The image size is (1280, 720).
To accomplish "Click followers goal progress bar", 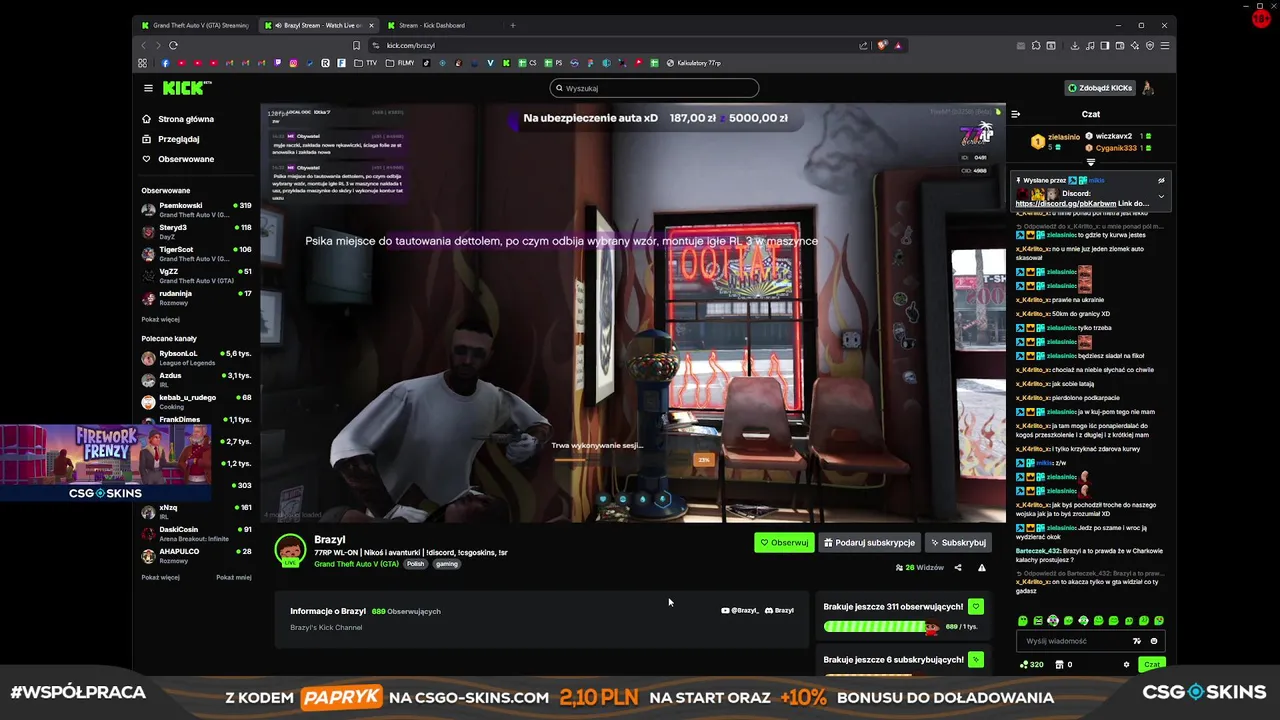I will pos(881,627).
